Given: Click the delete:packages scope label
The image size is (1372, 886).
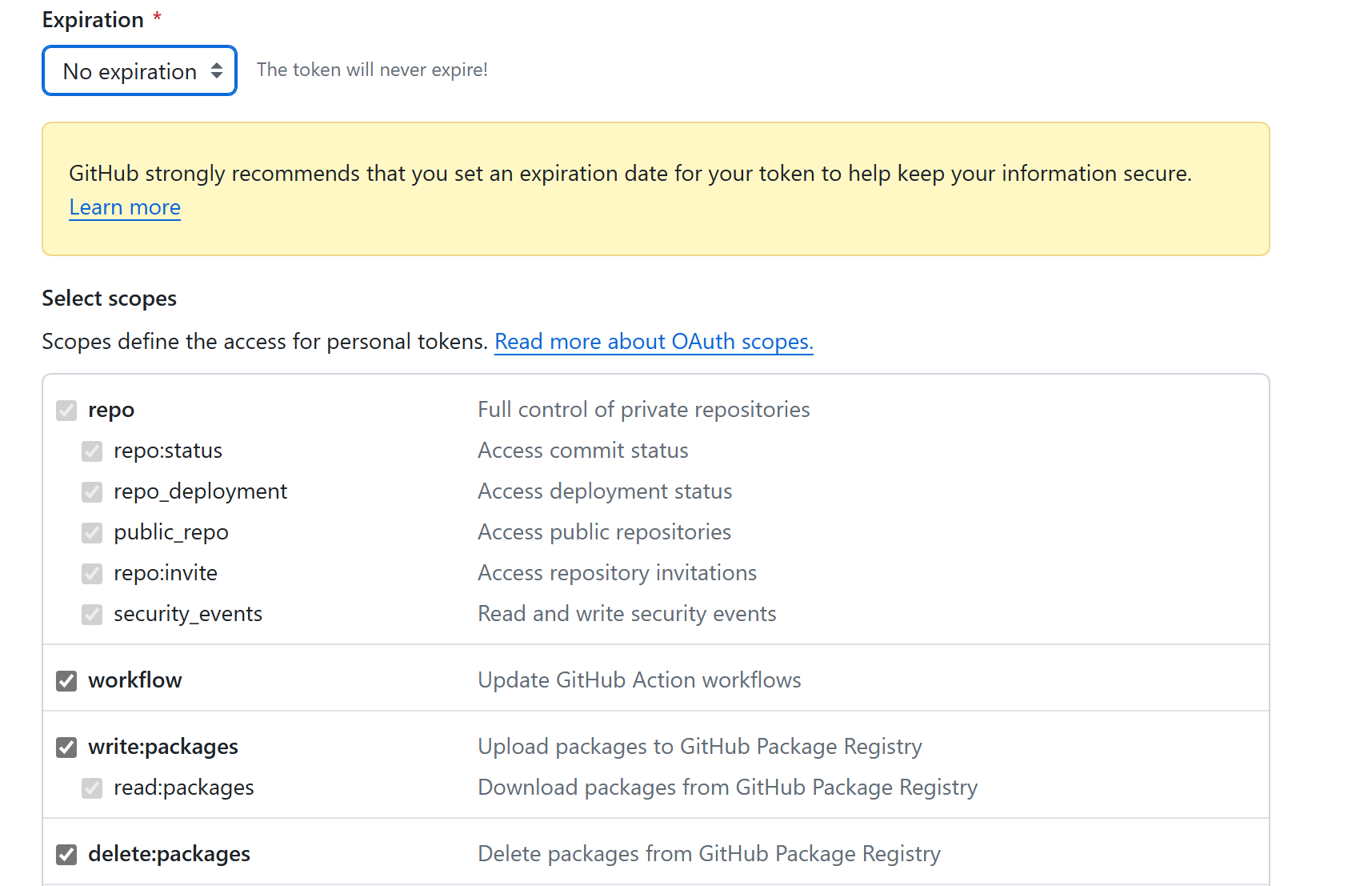Looking at the screenshot, I should click(x=170, y=853).
